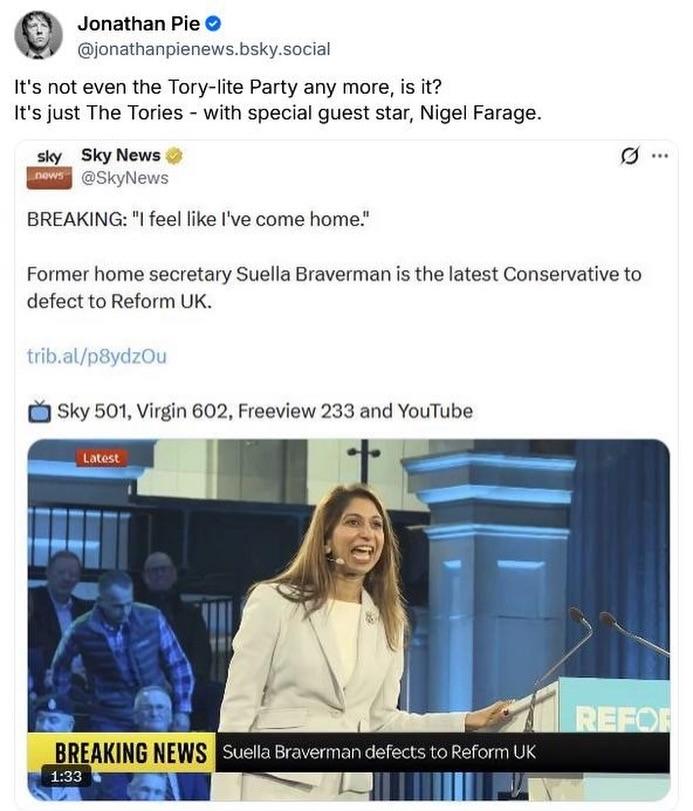Click the Grok slash icon on quoted post
693x811 pixels.
coord(629,155)
